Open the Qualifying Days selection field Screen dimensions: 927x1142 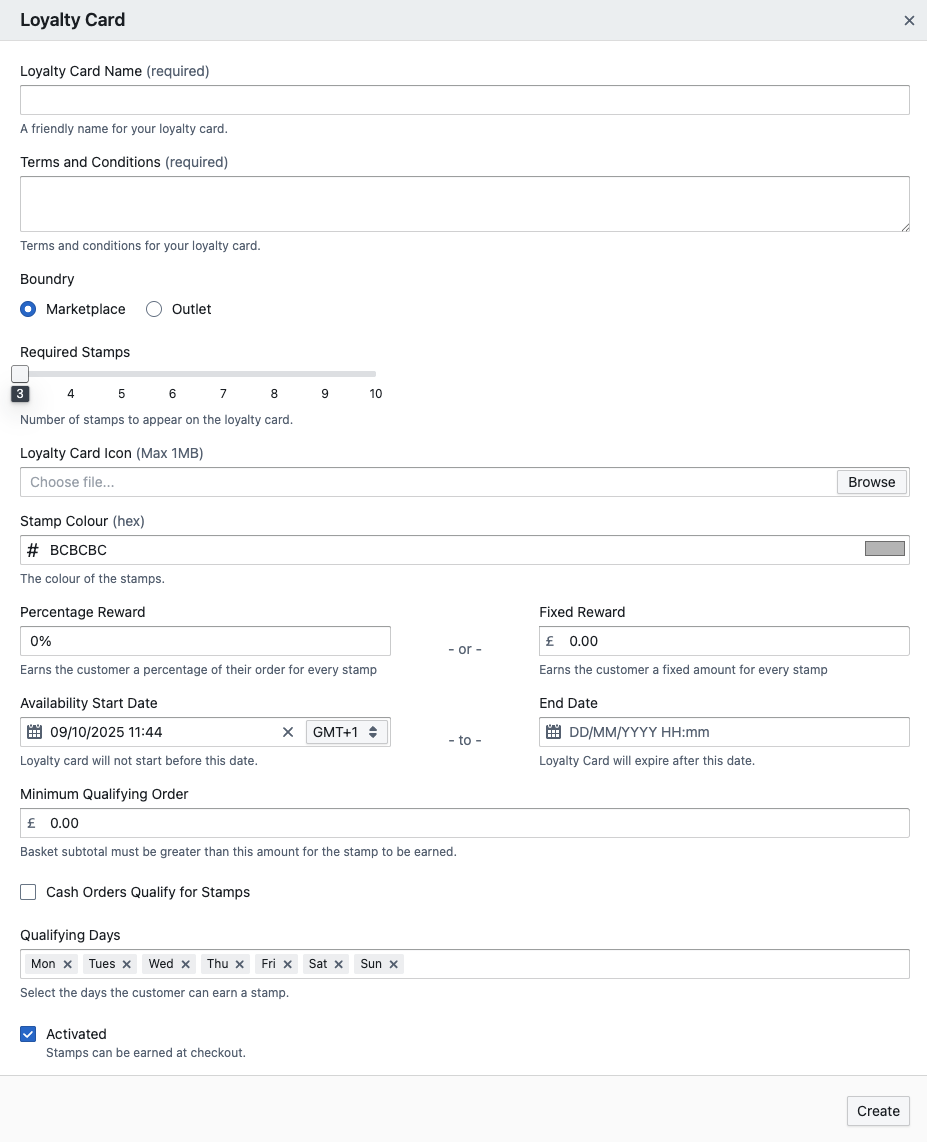point(650,964)
